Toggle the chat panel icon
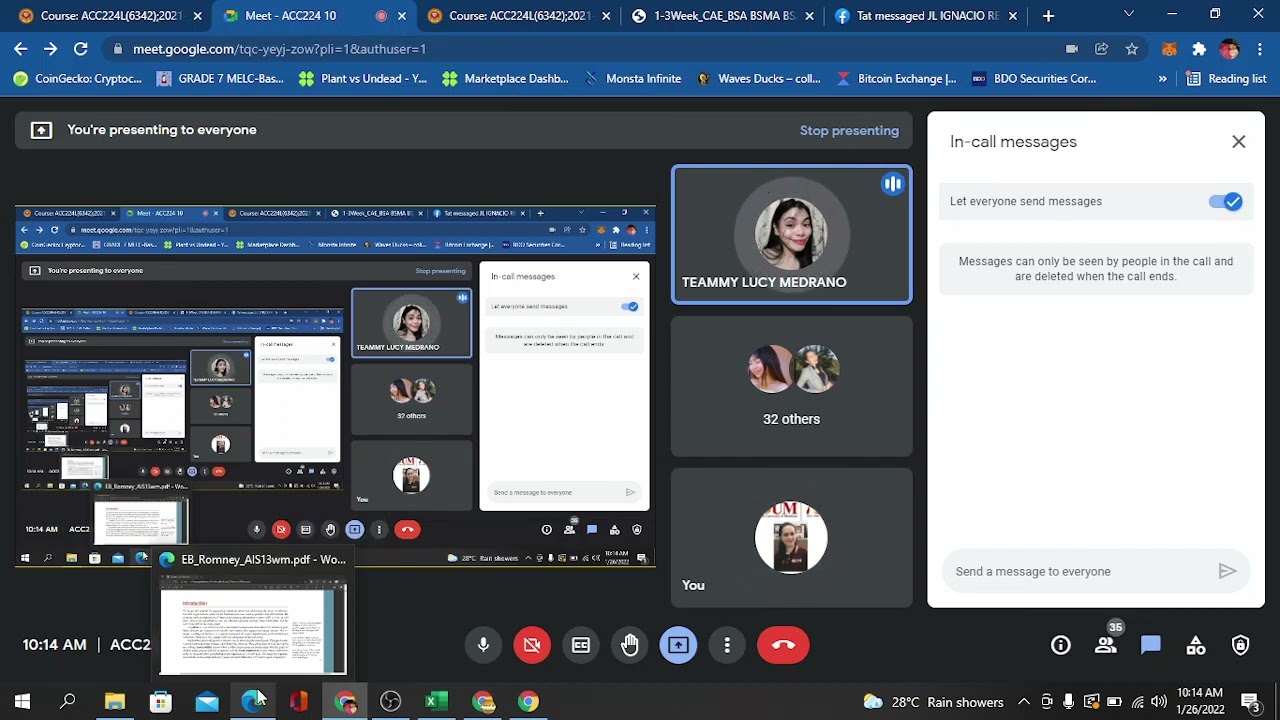 [x=1151, y=645]
